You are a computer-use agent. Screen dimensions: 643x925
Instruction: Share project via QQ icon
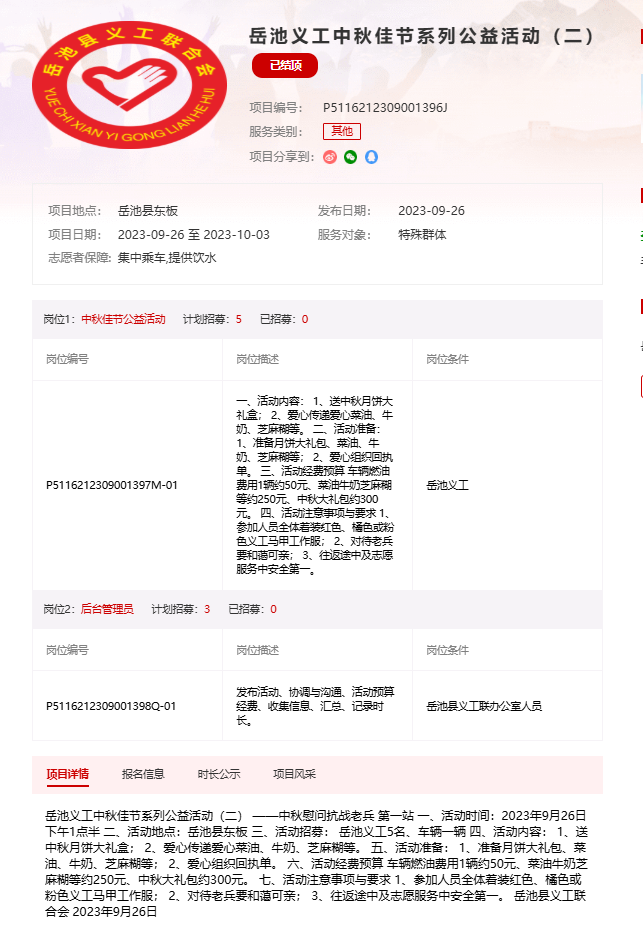click(x=371, y=157)
